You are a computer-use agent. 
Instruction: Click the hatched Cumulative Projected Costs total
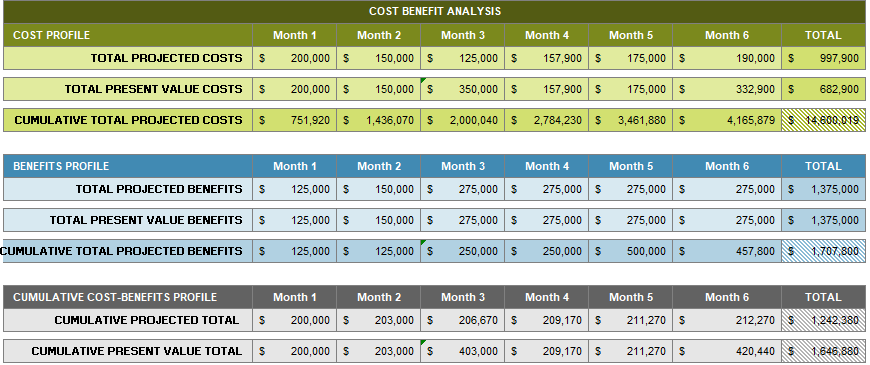824,120
